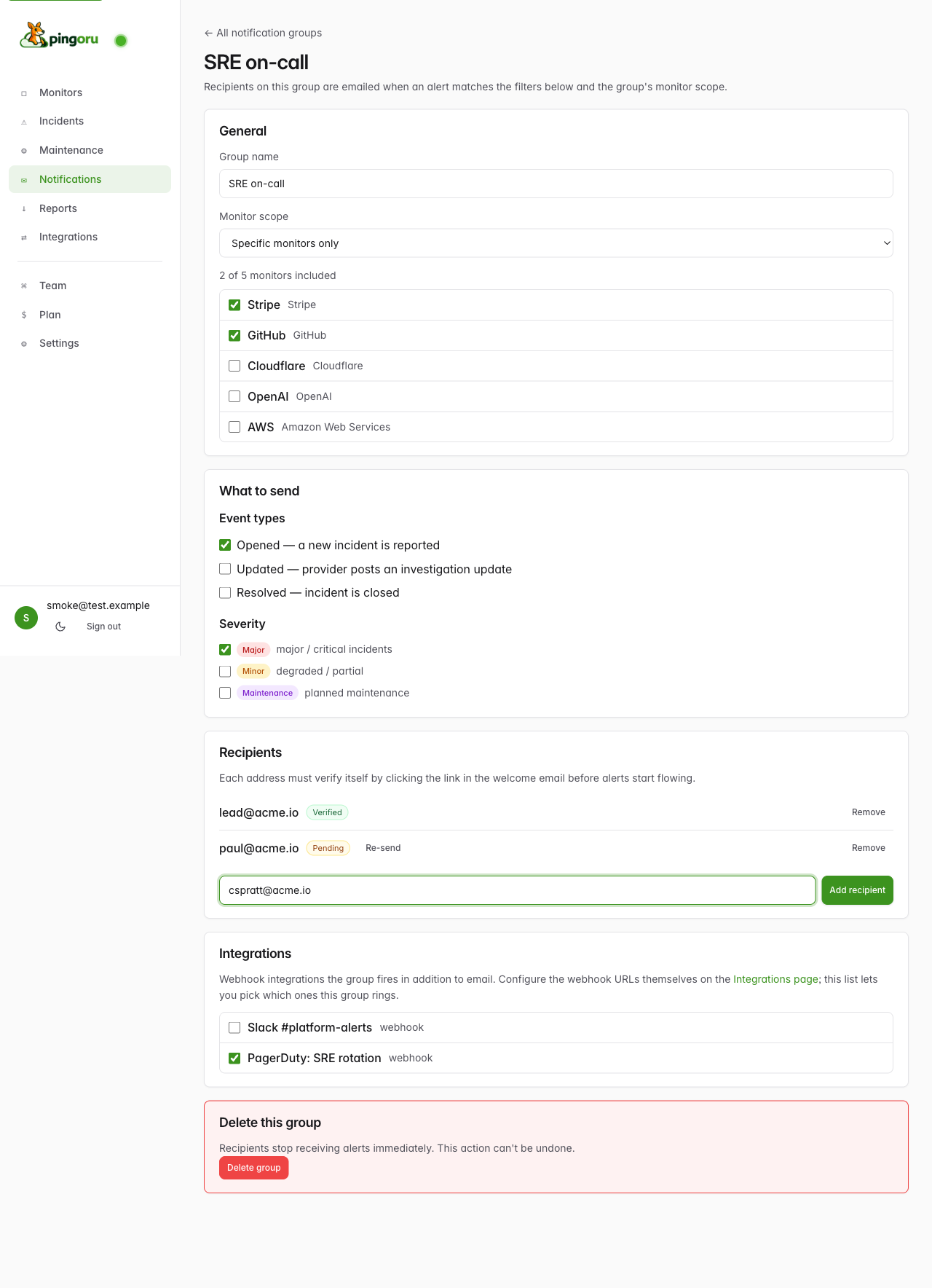Click Add recipient button
The width and height of the screenshot is (932, 1288).
pyautogui.click(x=858, y=890)
